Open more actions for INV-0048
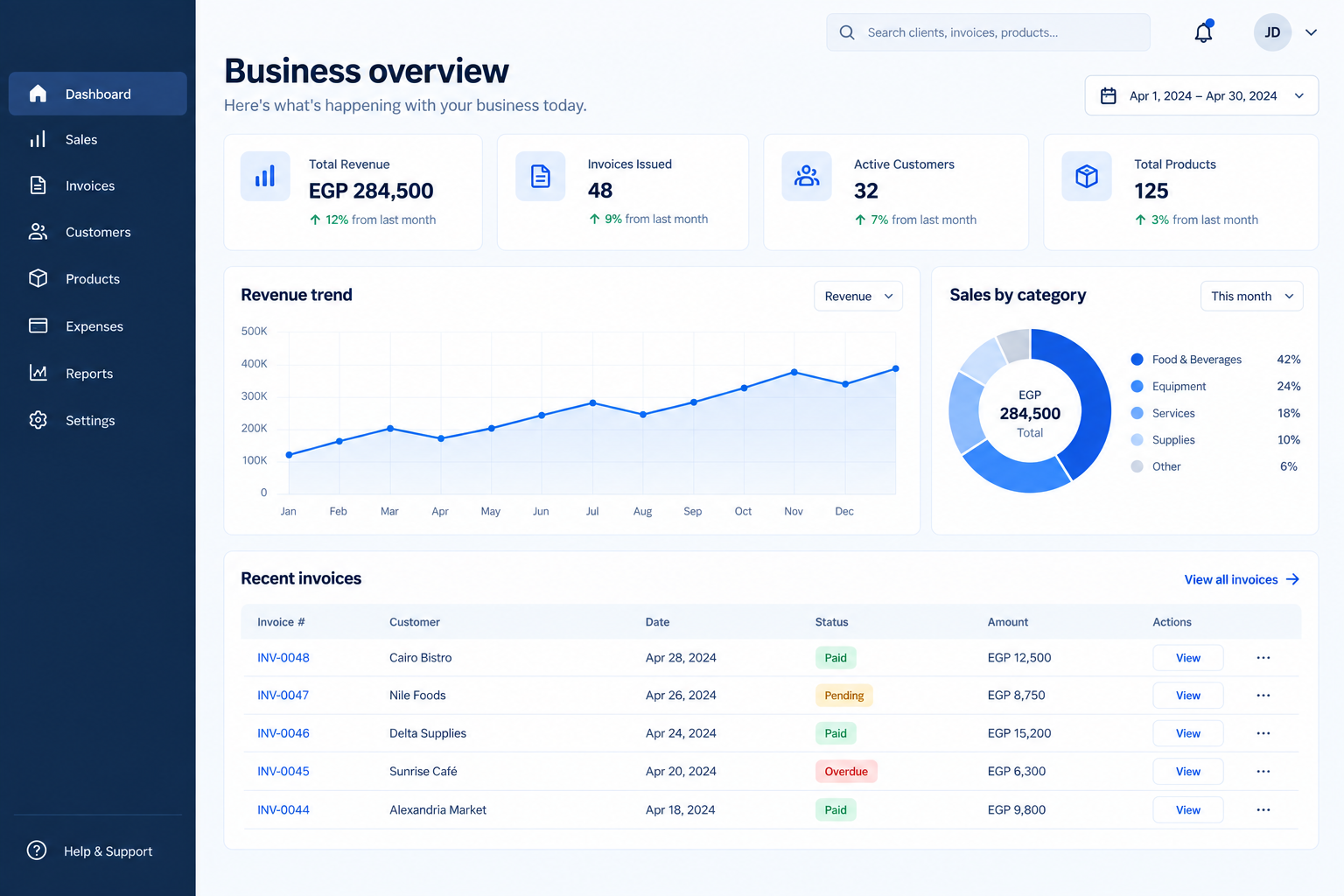This screenshot has width=1344, height=896. [1263, 658]
